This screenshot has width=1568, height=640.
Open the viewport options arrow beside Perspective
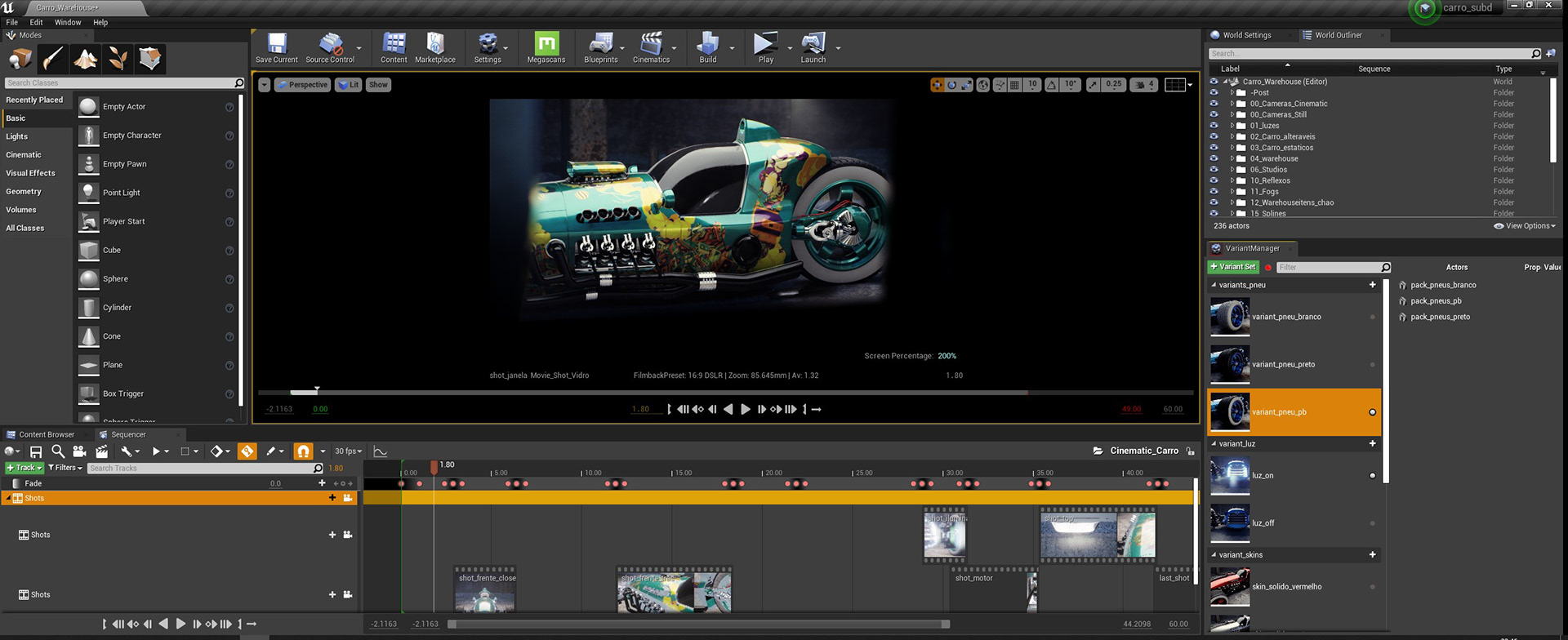point(264,85)
